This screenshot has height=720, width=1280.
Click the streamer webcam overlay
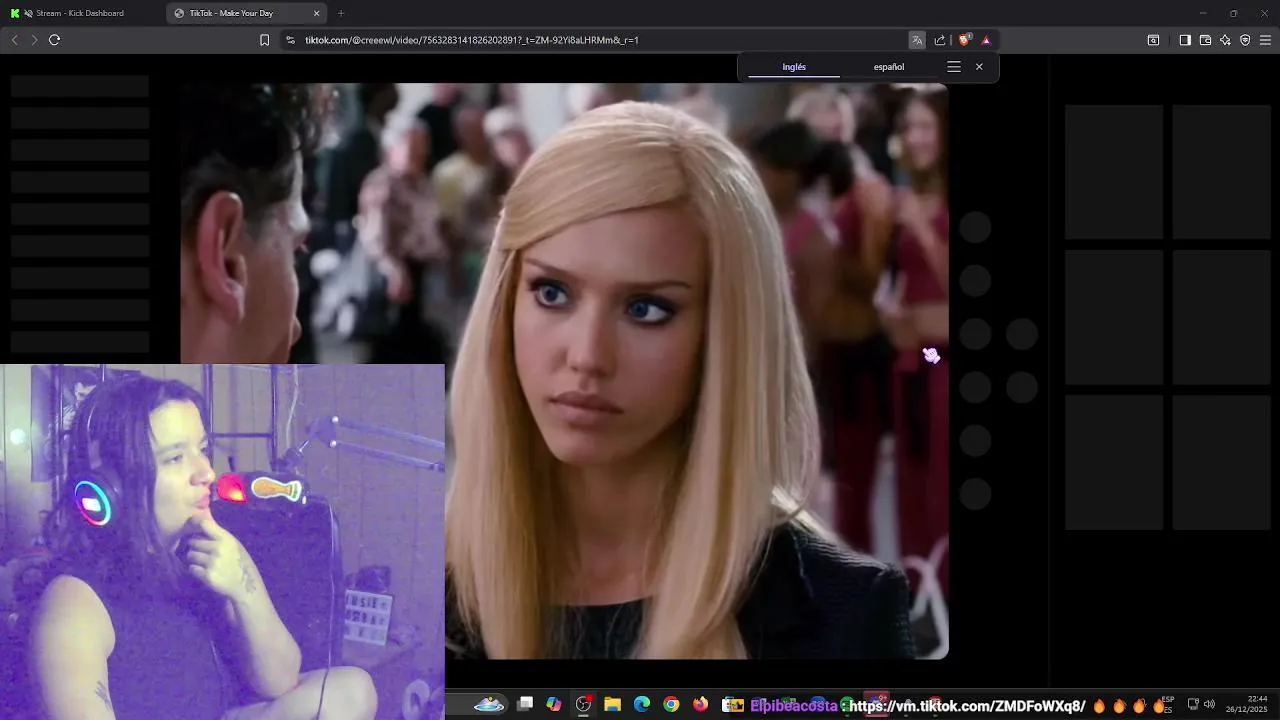222,542
